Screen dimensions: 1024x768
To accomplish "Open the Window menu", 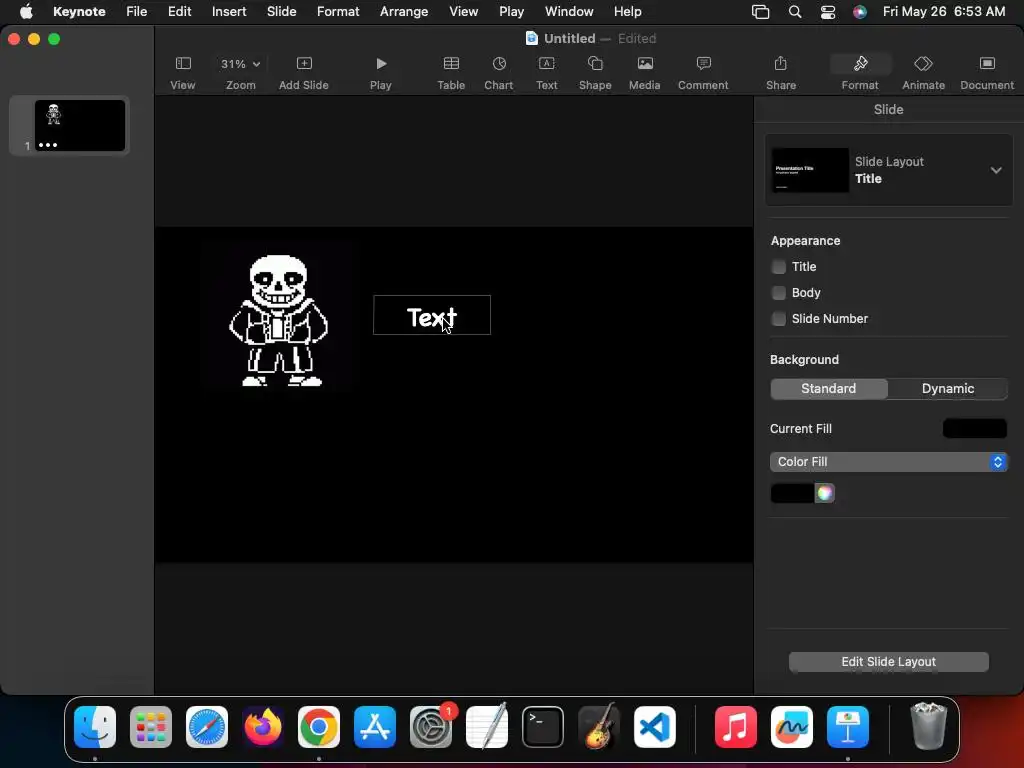I will click(569, 11).
